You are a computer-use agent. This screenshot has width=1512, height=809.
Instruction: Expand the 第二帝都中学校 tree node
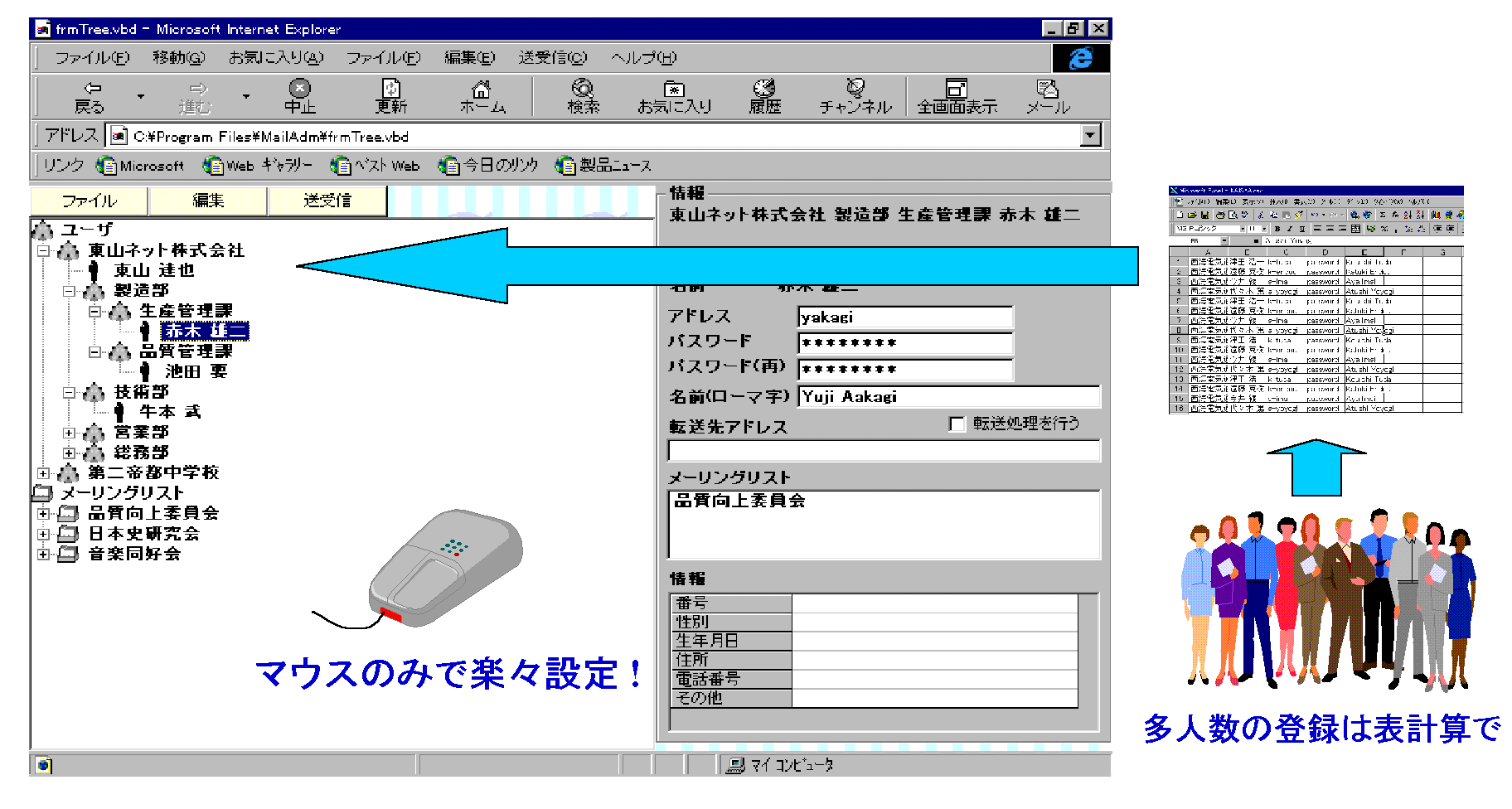click(44, 473)
